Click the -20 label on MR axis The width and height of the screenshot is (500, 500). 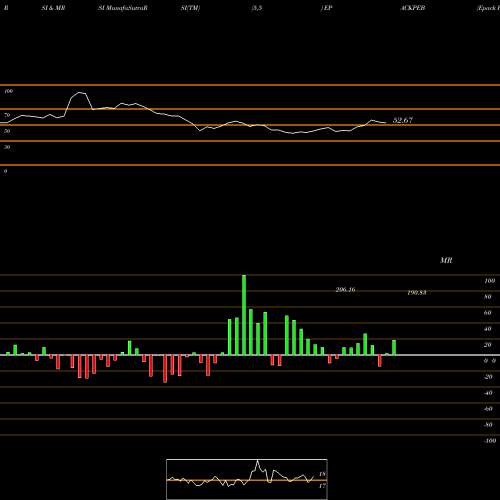point(488,377)
